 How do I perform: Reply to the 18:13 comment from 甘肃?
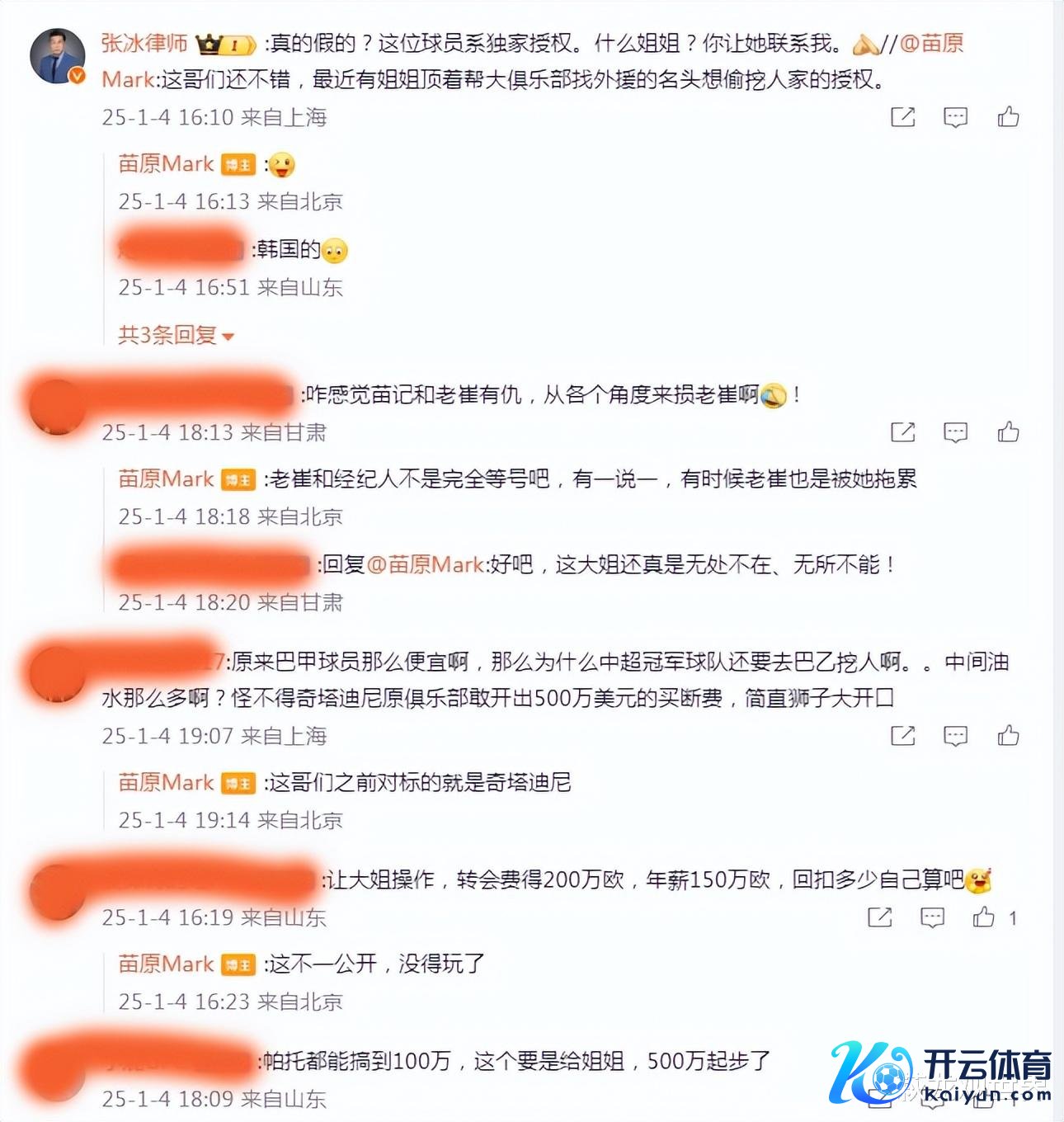click(955, 433)
